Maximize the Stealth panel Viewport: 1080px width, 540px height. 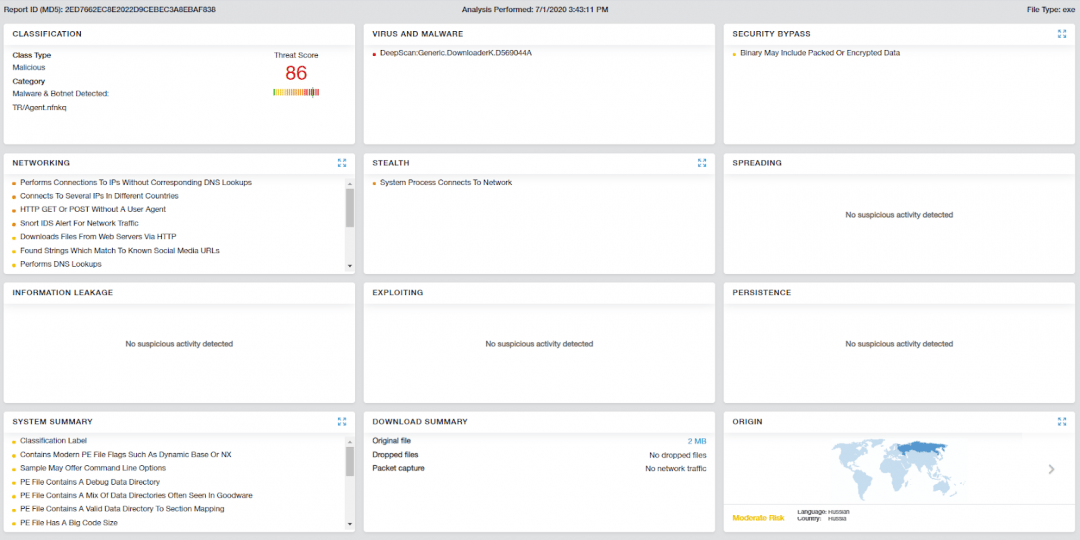click(x=702, y=163)
